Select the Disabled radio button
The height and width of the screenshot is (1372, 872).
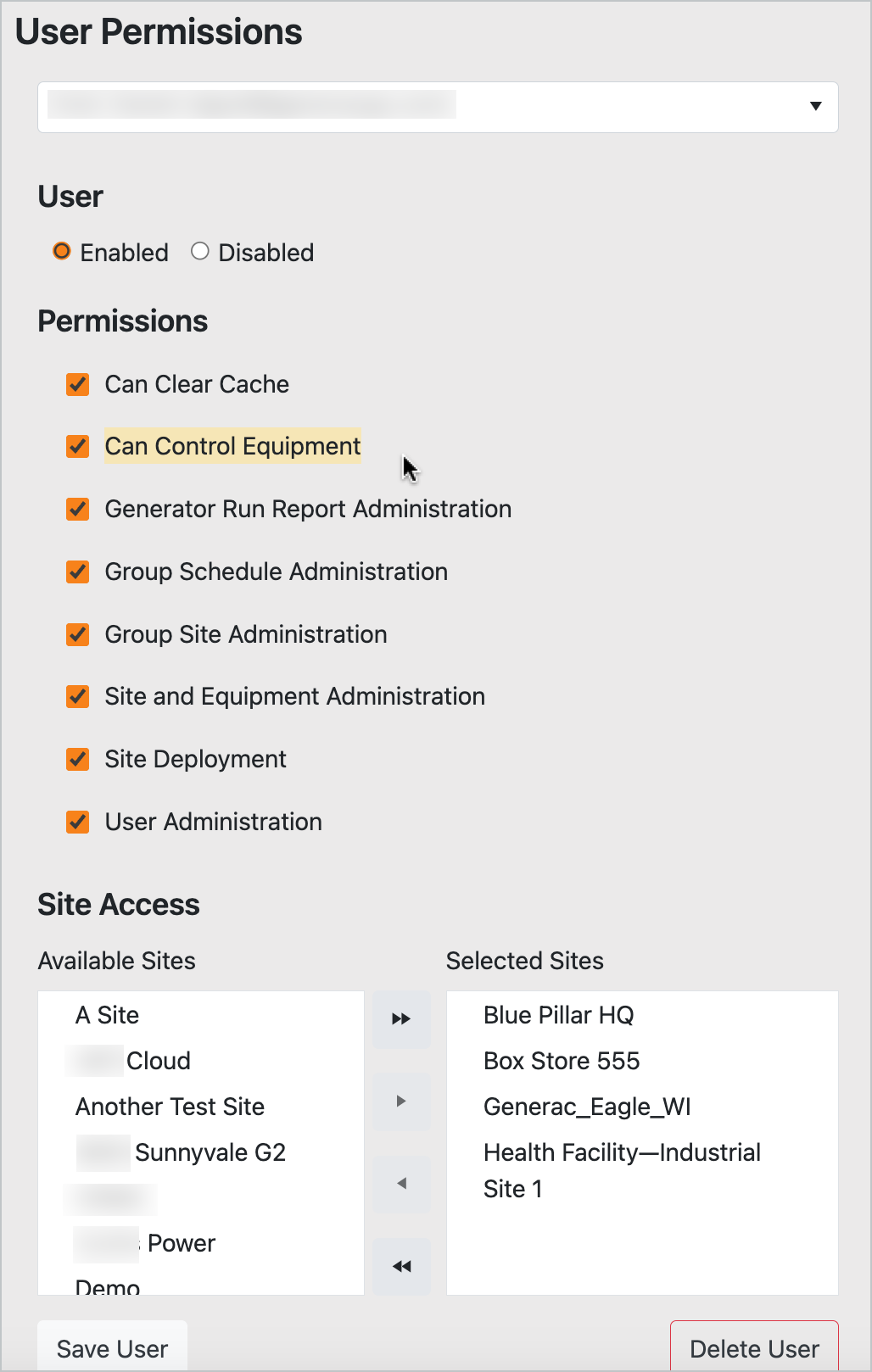[x=200, y=252]
